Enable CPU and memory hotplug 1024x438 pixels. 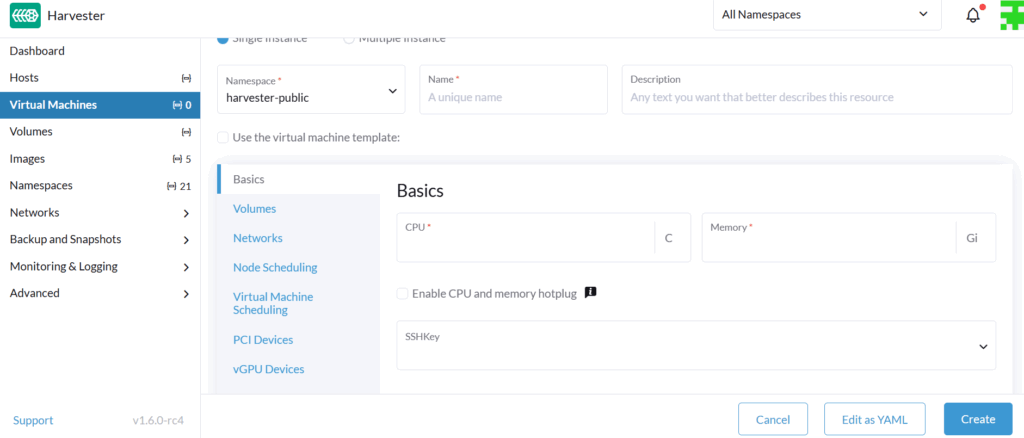[x=402, y=294]
